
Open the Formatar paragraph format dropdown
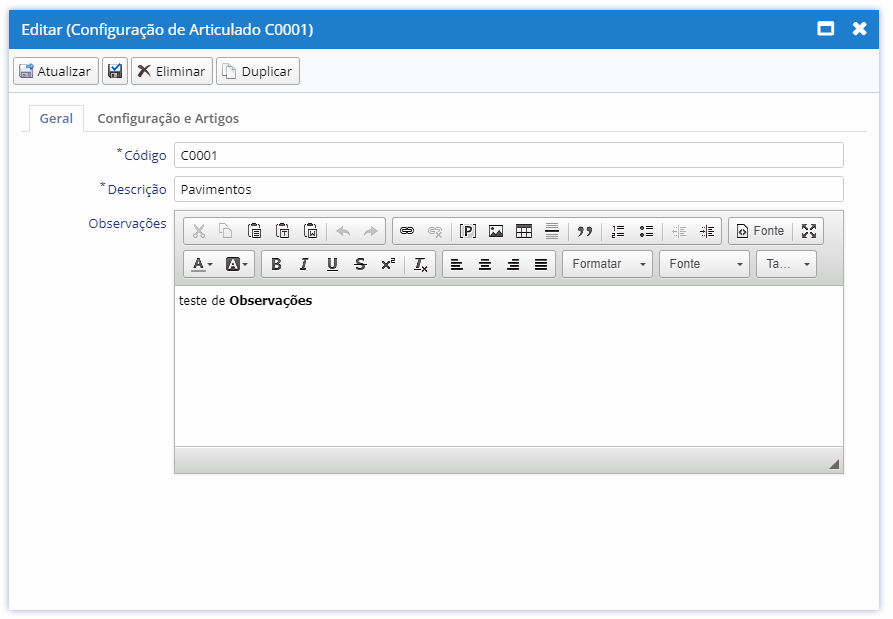tap(607, 264)
